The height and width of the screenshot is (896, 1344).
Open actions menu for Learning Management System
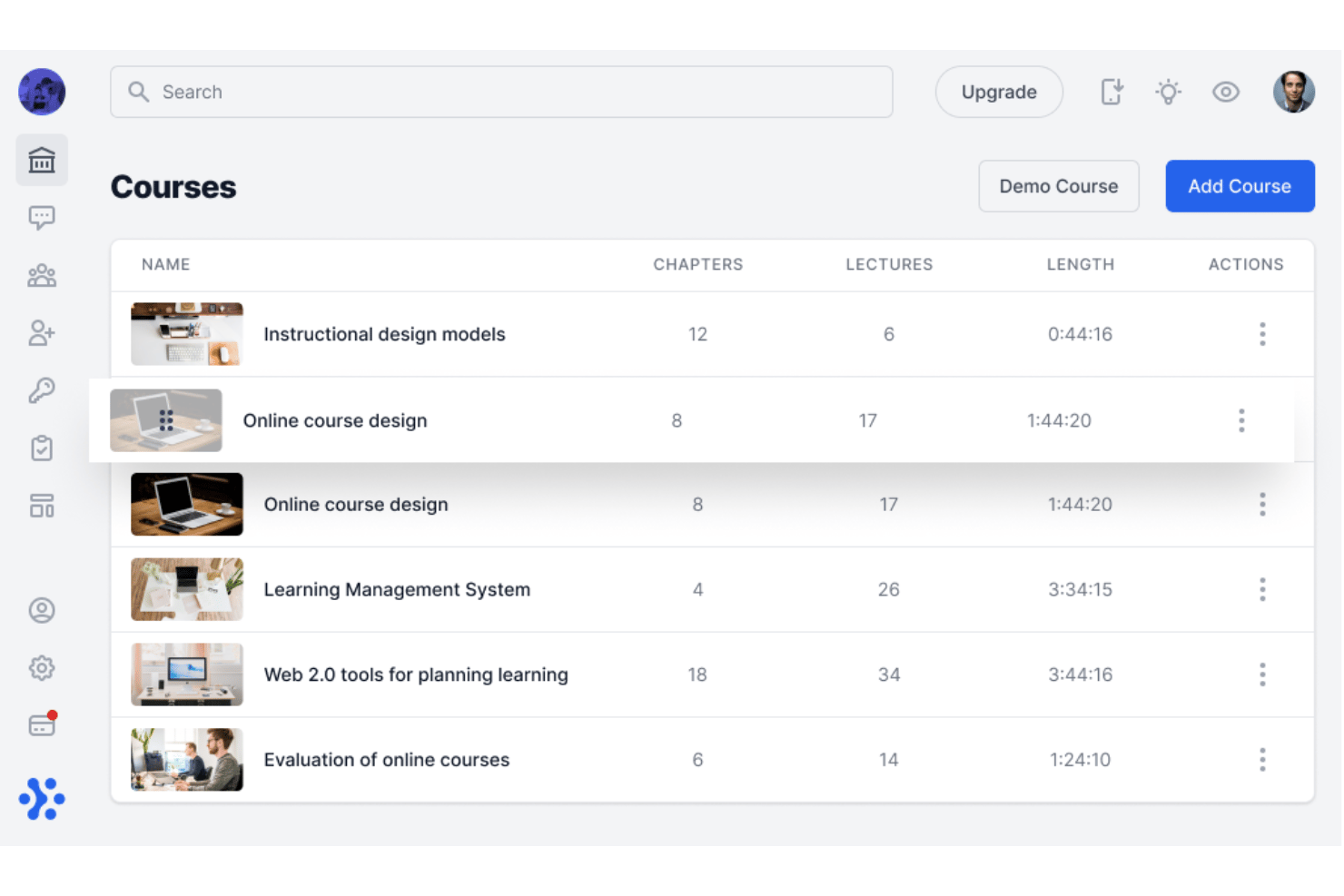1262,590
